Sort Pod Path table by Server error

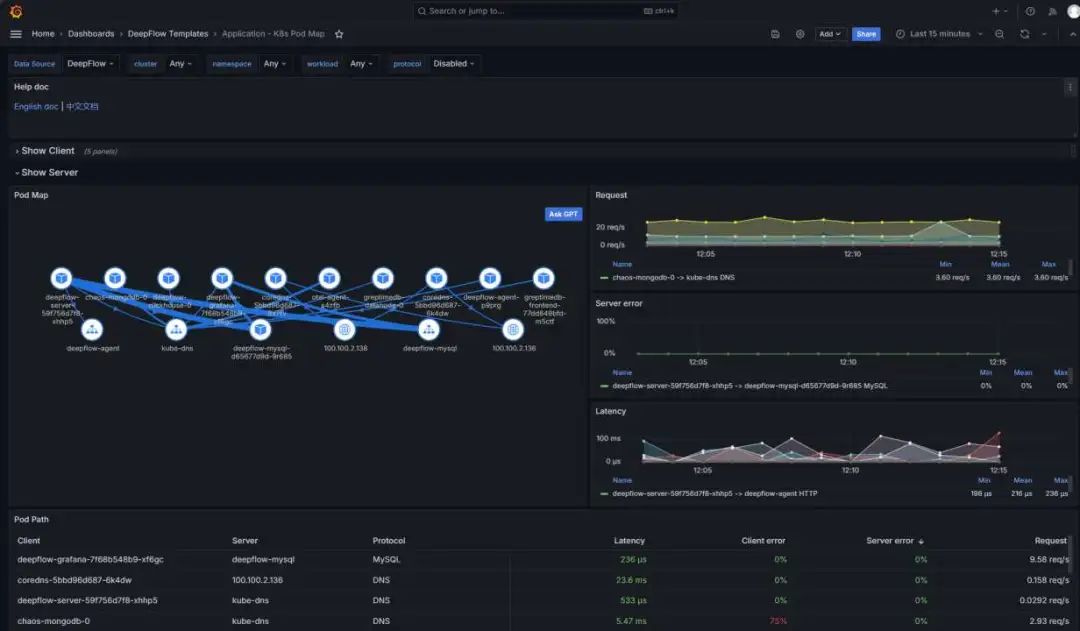tap(894, 541)
